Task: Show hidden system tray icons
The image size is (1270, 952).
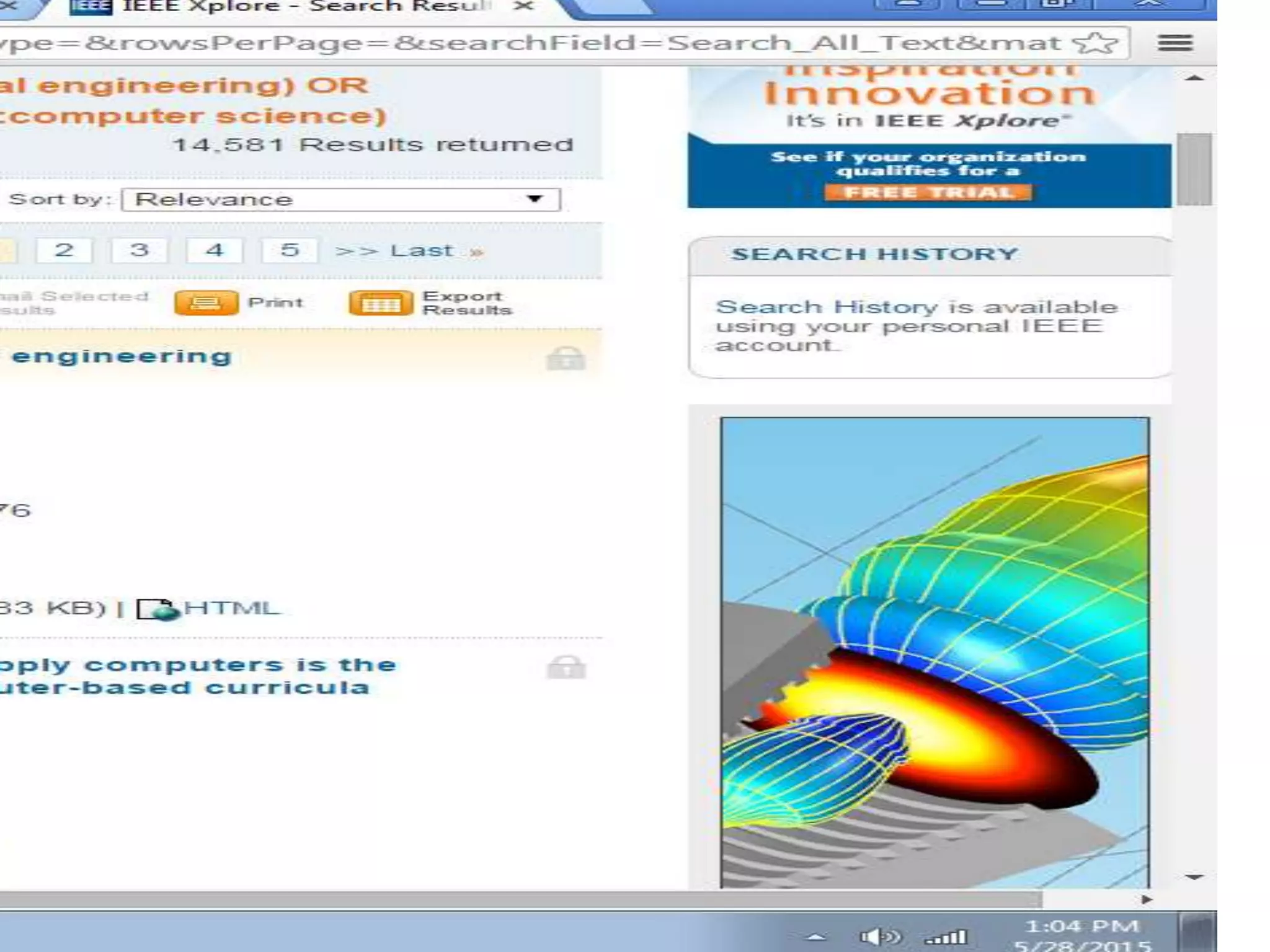Action: [x=817, y=937]
